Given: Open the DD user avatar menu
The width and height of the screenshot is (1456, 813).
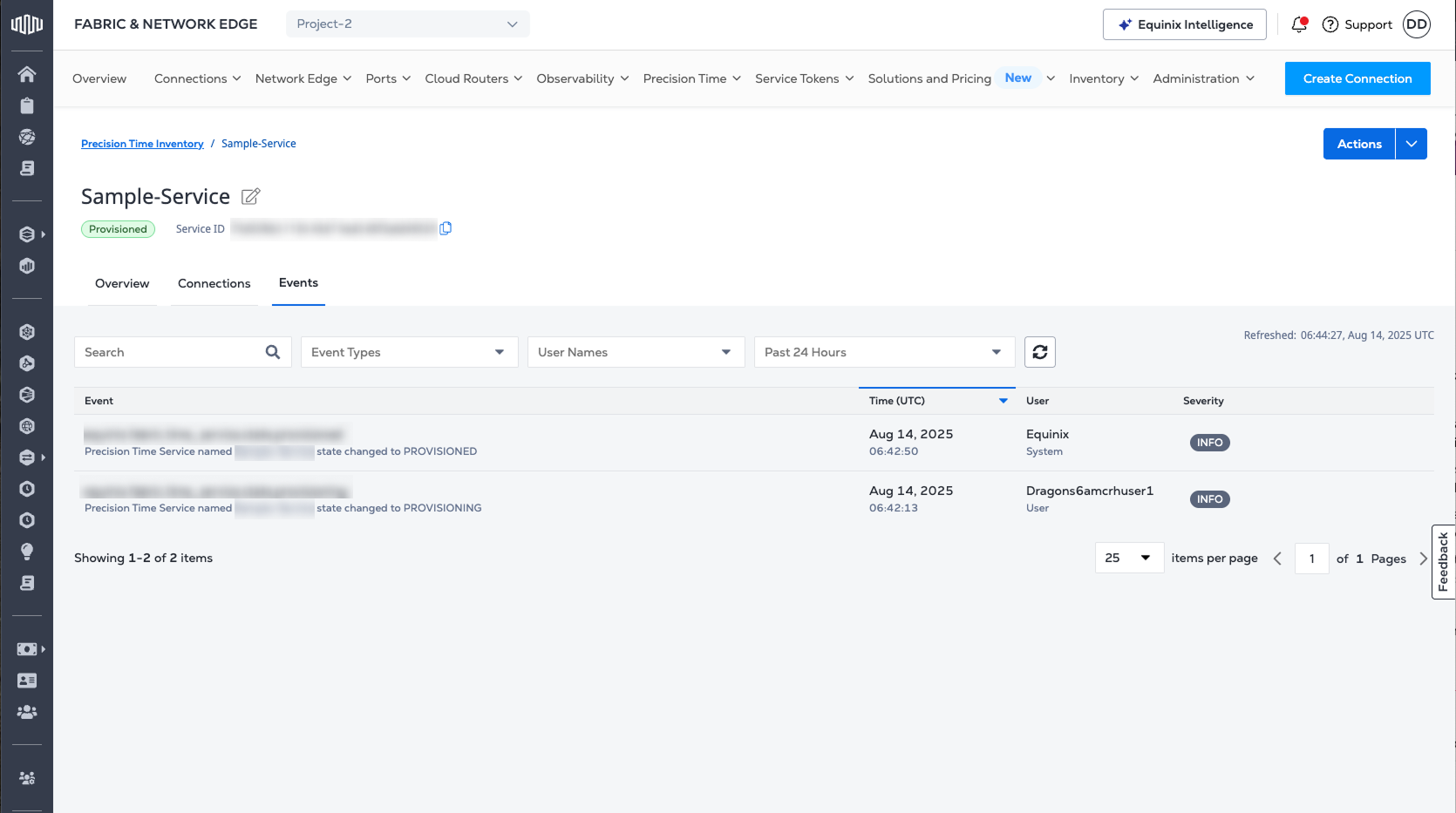Looking at the screenshot, I should 1417,24.
